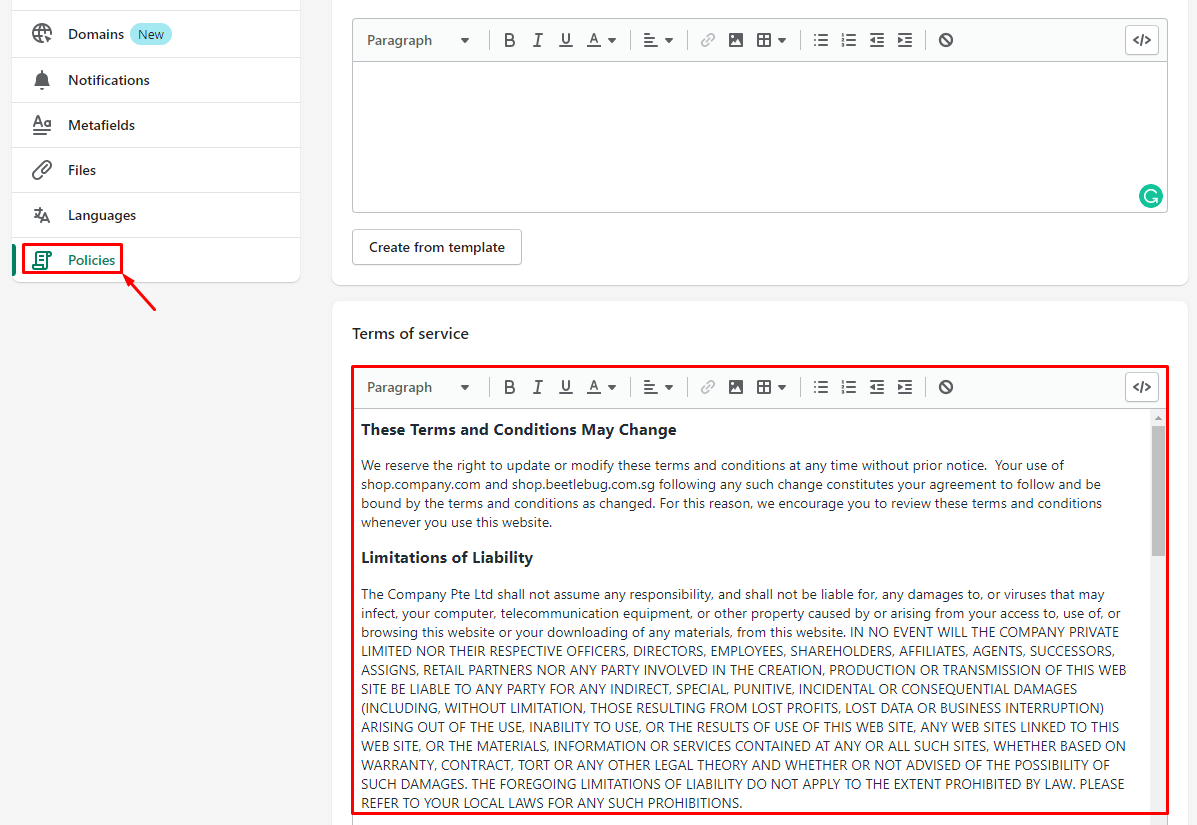Screen dimensions: 1197x825
Task: Insert image in Terms of service editor
Action: (x=736, y=387)
